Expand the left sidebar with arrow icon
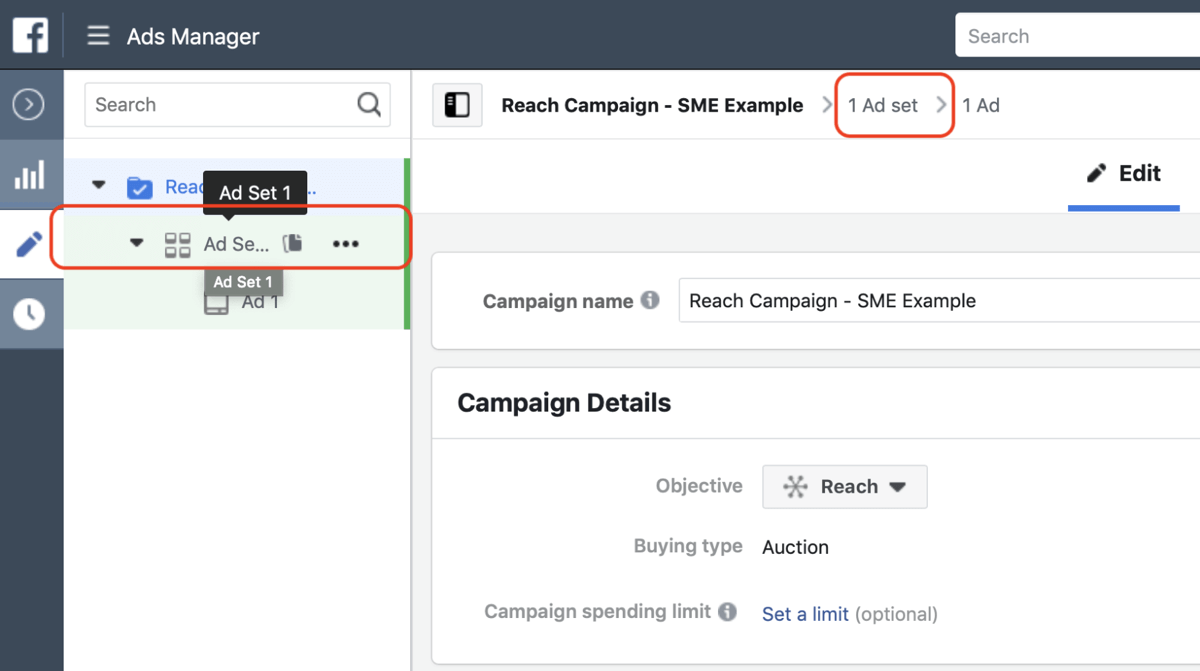The height and width of the screenshot is (671, 1200). (x=29, y=104)
